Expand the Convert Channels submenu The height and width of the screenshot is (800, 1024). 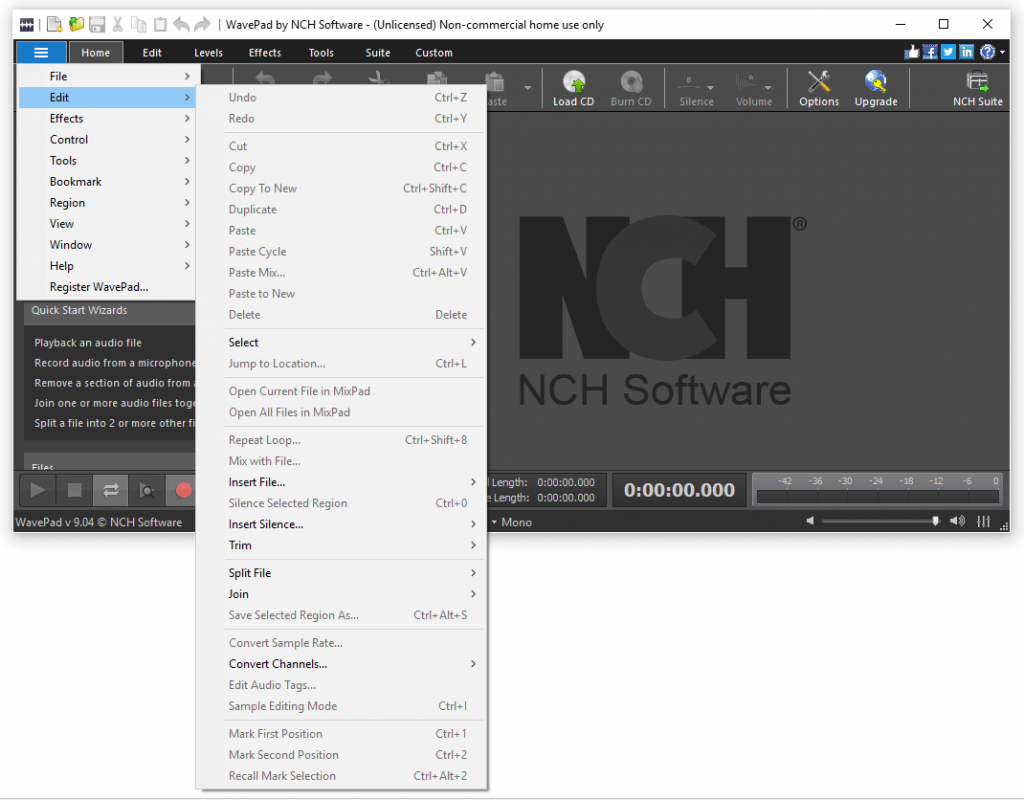coord(342,664)
